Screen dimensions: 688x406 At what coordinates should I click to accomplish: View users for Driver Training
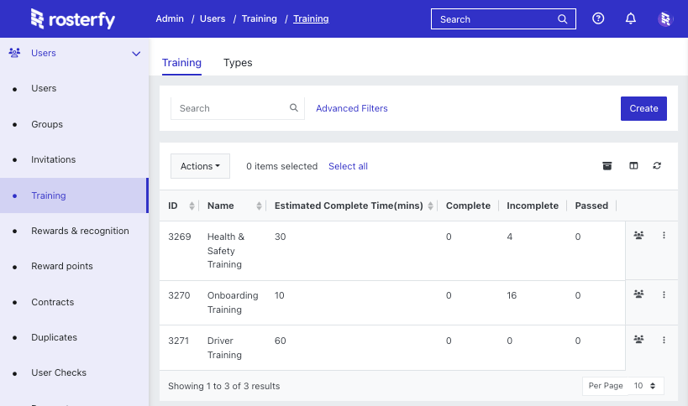[x=638, y=339]
